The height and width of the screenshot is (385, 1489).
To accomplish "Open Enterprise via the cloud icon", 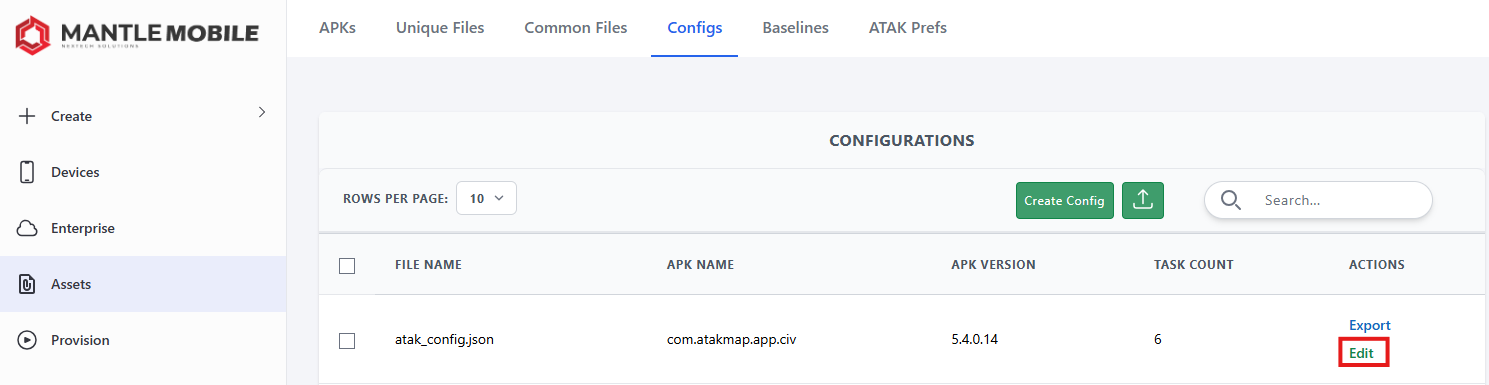I will (28, 228).
